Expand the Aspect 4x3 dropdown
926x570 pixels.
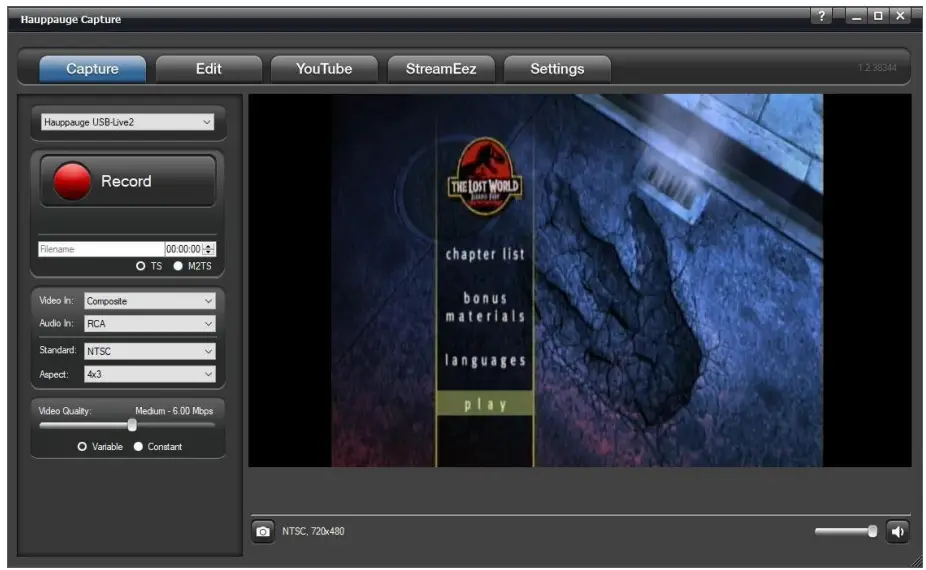(150, 374)
